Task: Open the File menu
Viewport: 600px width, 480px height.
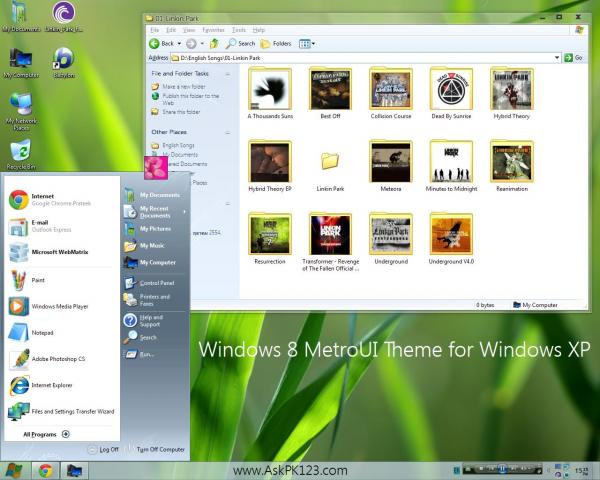Action: (x=155, y=30)
